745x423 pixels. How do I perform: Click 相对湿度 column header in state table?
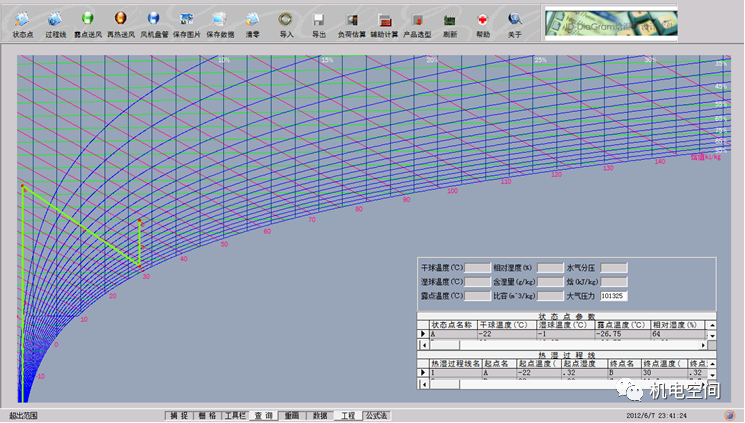[678, 325]
